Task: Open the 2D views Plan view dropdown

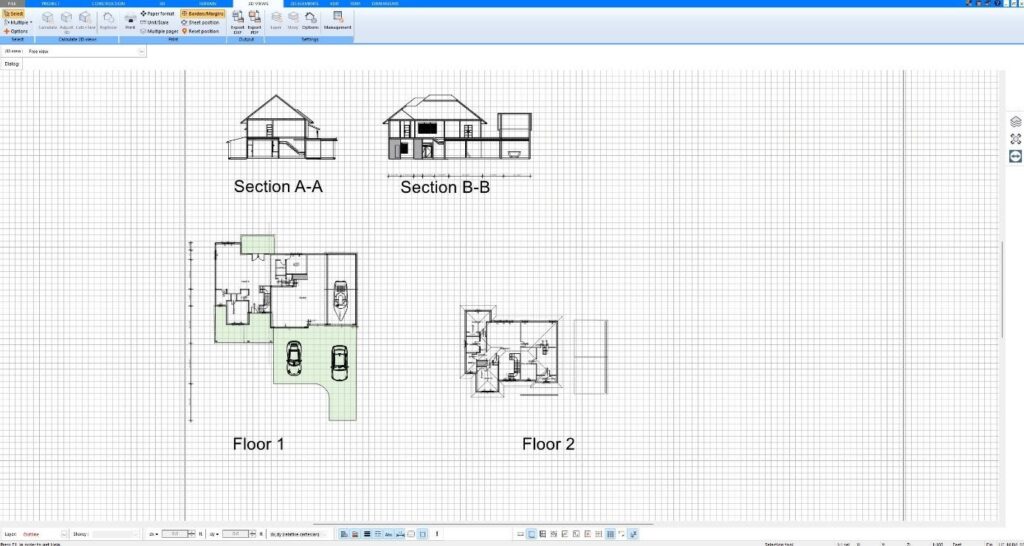Action: (141, 50)
